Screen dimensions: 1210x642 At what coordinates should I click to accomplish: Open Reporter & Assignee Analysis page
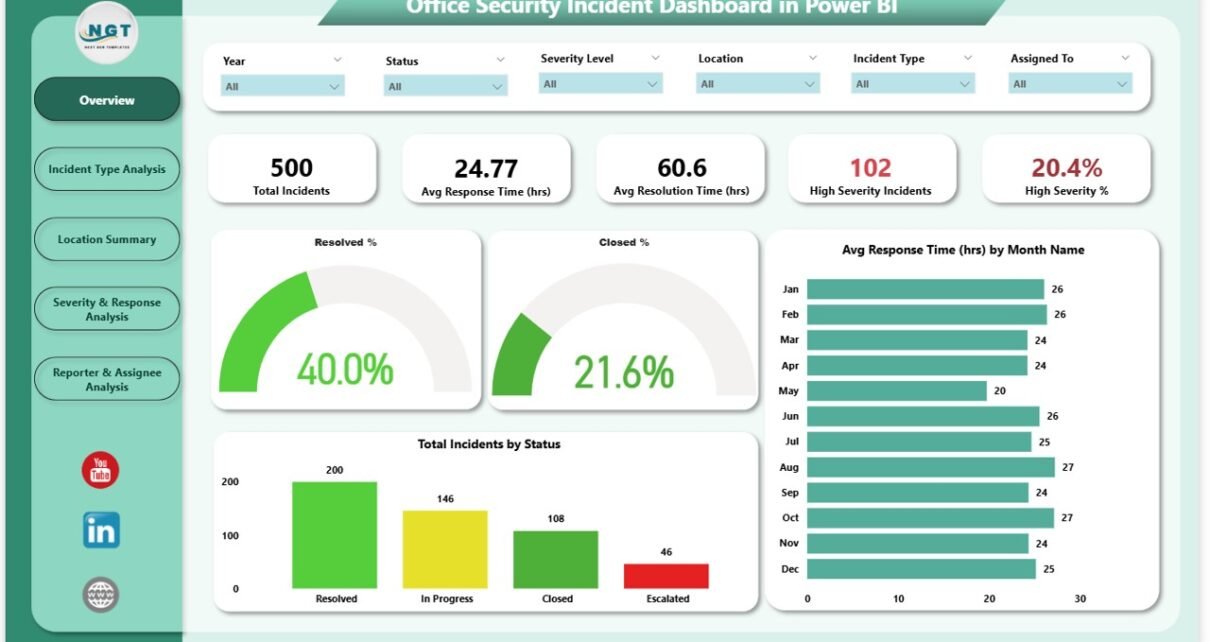[107, 379]
